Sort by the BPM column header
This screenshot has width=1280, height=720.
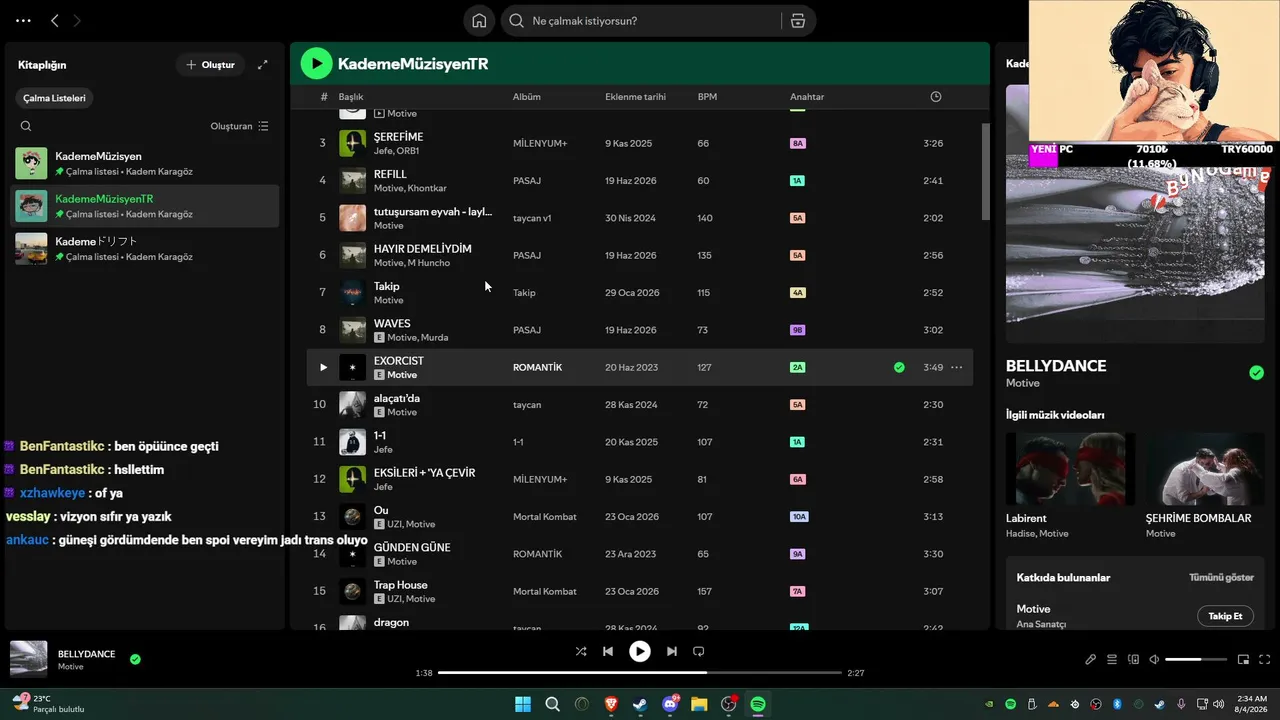[707, 97]
